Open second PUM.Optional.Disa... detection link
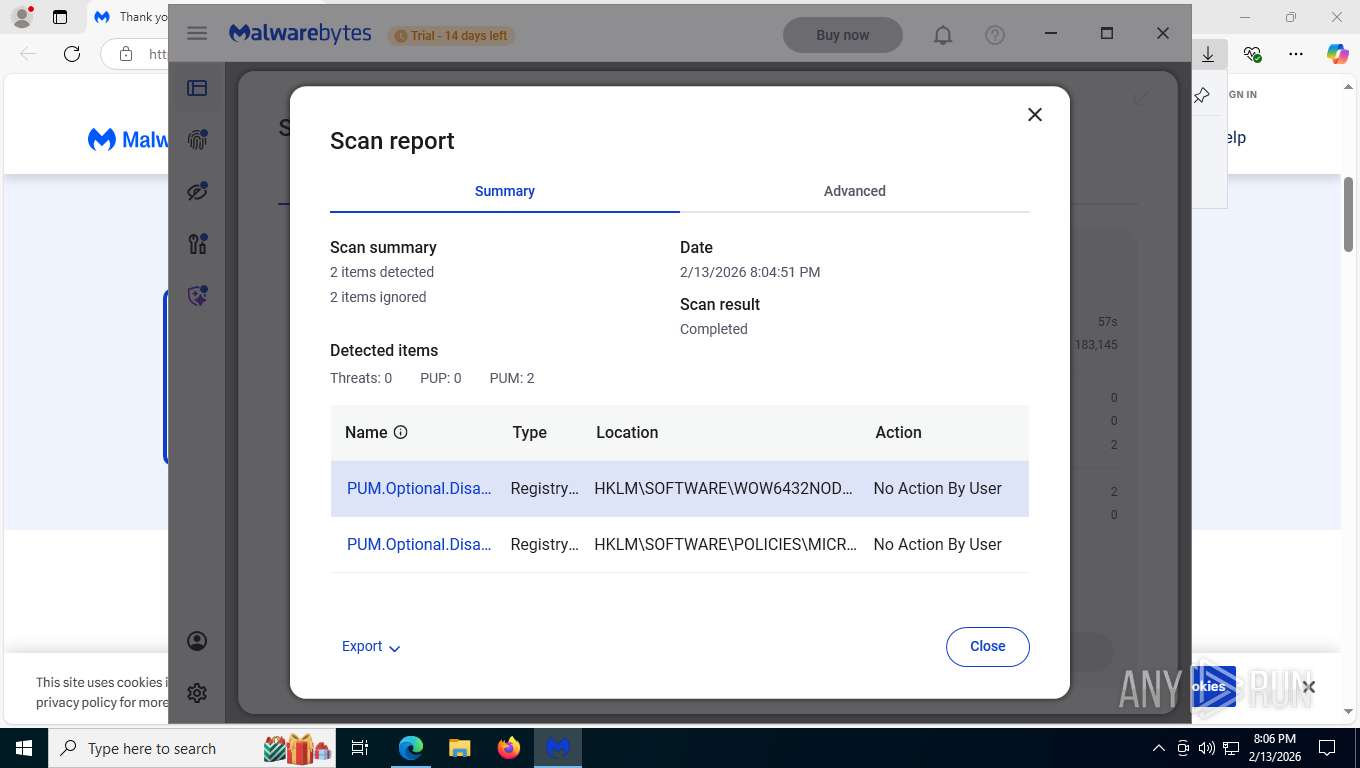The width and height of the screenshot is (1360, 768). pos(419,544)
